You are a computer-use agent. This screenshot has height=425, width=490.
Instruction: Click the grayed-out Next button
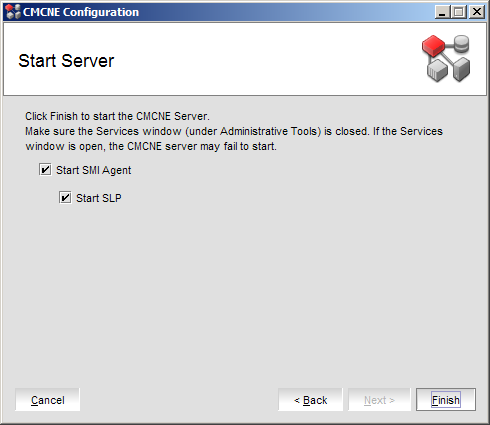[x=379, y=399]
